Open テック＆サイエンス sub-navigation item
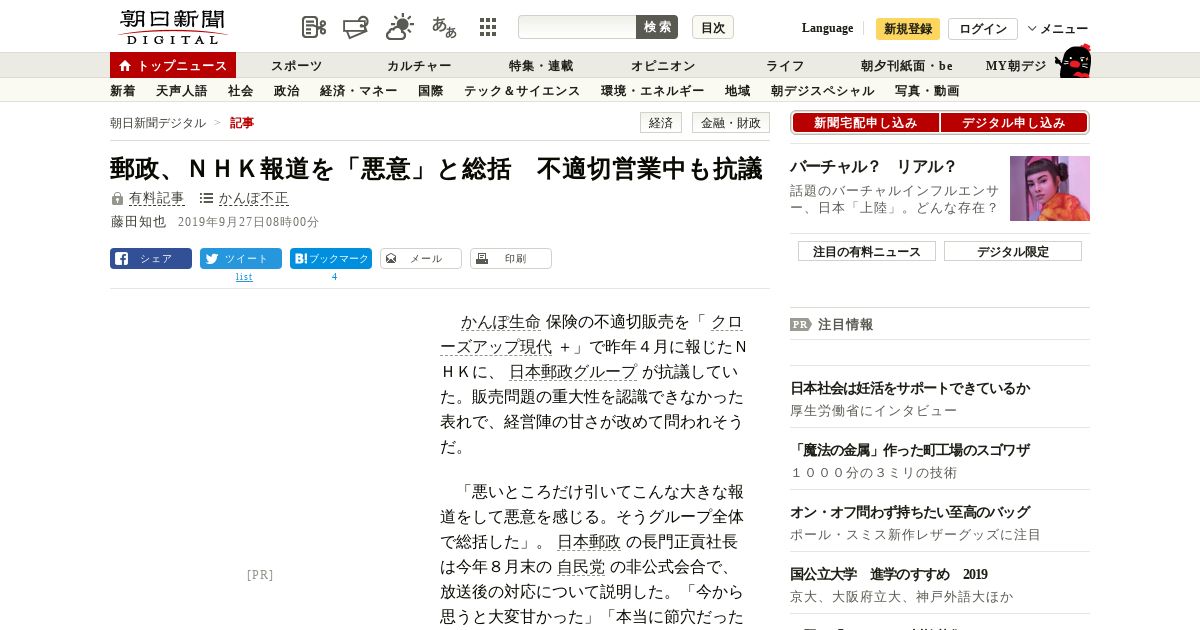Screen dimensions: 1200x630 pos(522,91)
